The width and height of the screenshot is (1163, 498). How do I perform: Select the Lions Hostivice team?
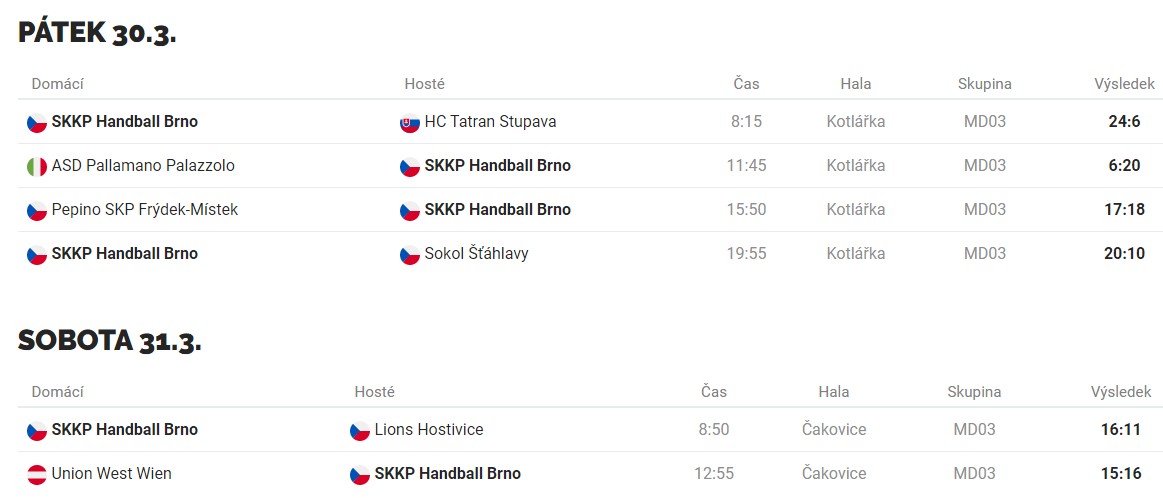pos(429,429)
